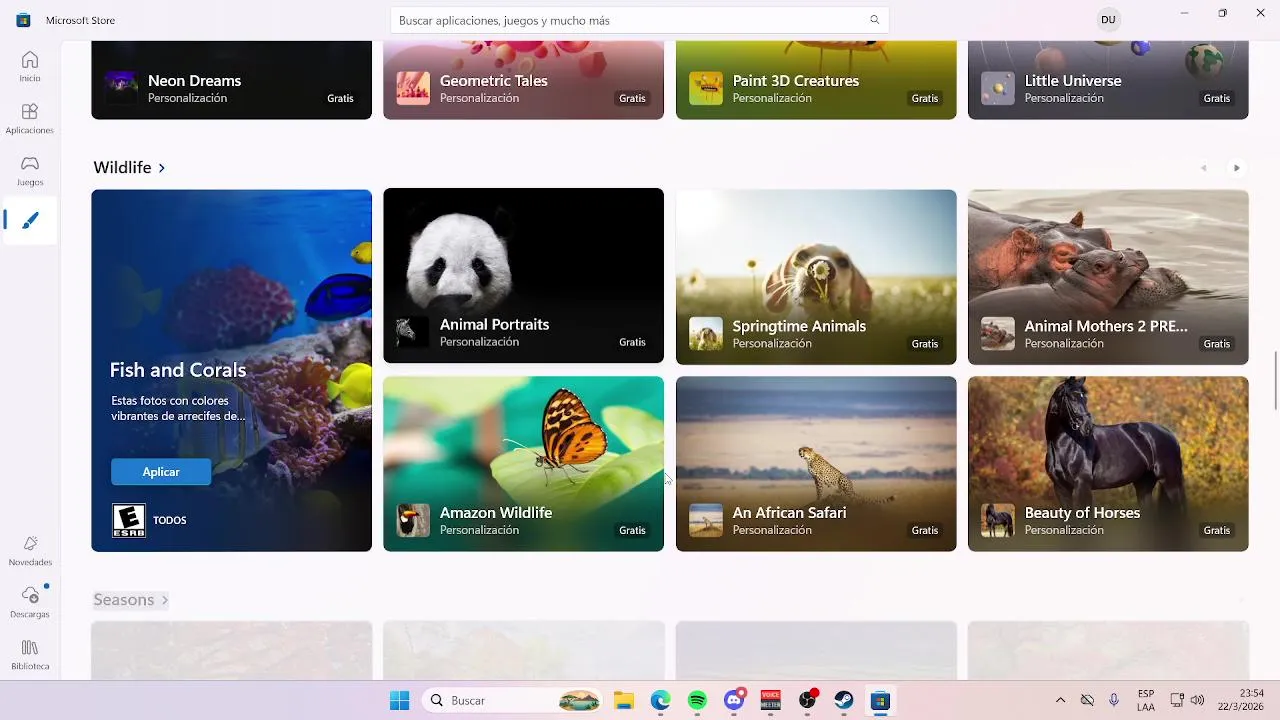This screenshot has height=720, width=1280.
Task: Open Novedades in the sidebar
Action: [x=30, y=551]
